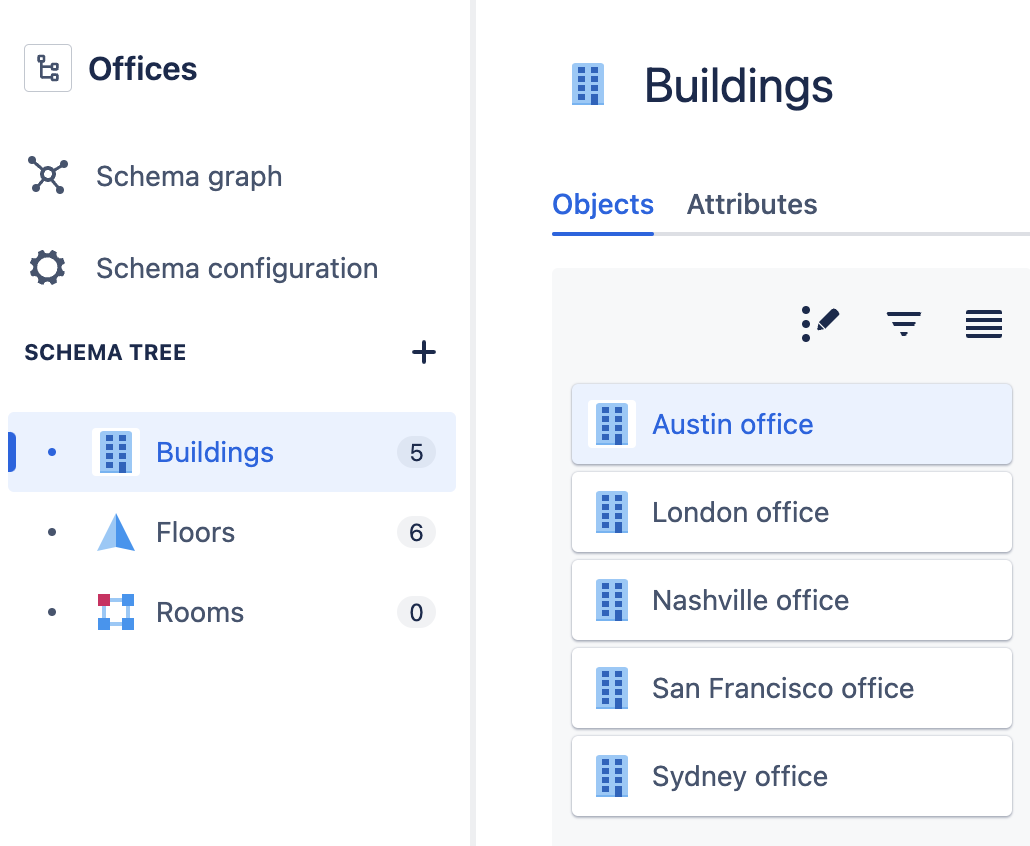Click the SCHEMA TREE heading

tap(105, 353)
